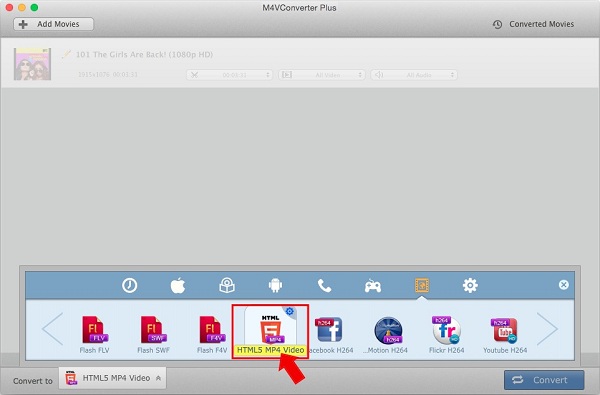Viewport: 600px width, 395px height.
Task: Open the Convert to HTML5 MP4 Video dropdown
Action: click(x=112, y=378)
